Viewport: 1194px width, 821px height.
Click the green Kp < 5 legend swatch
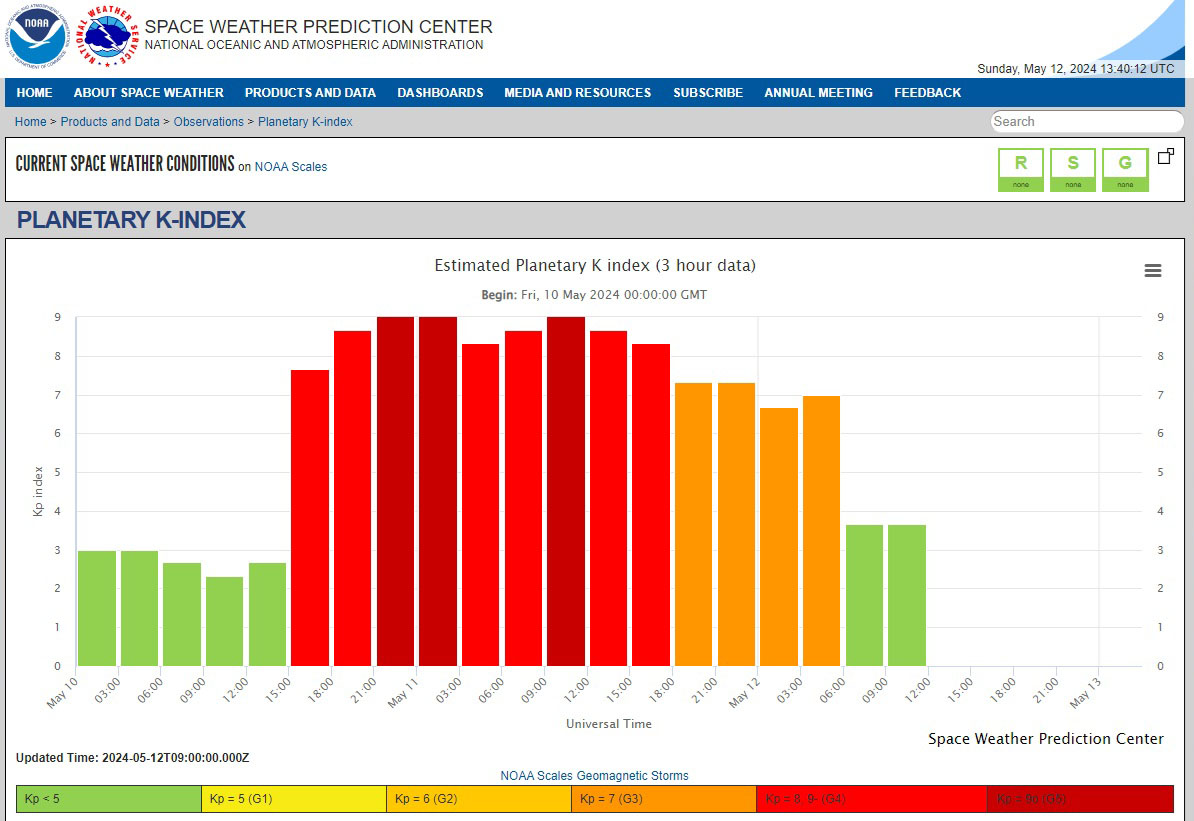tap(109, 799)
